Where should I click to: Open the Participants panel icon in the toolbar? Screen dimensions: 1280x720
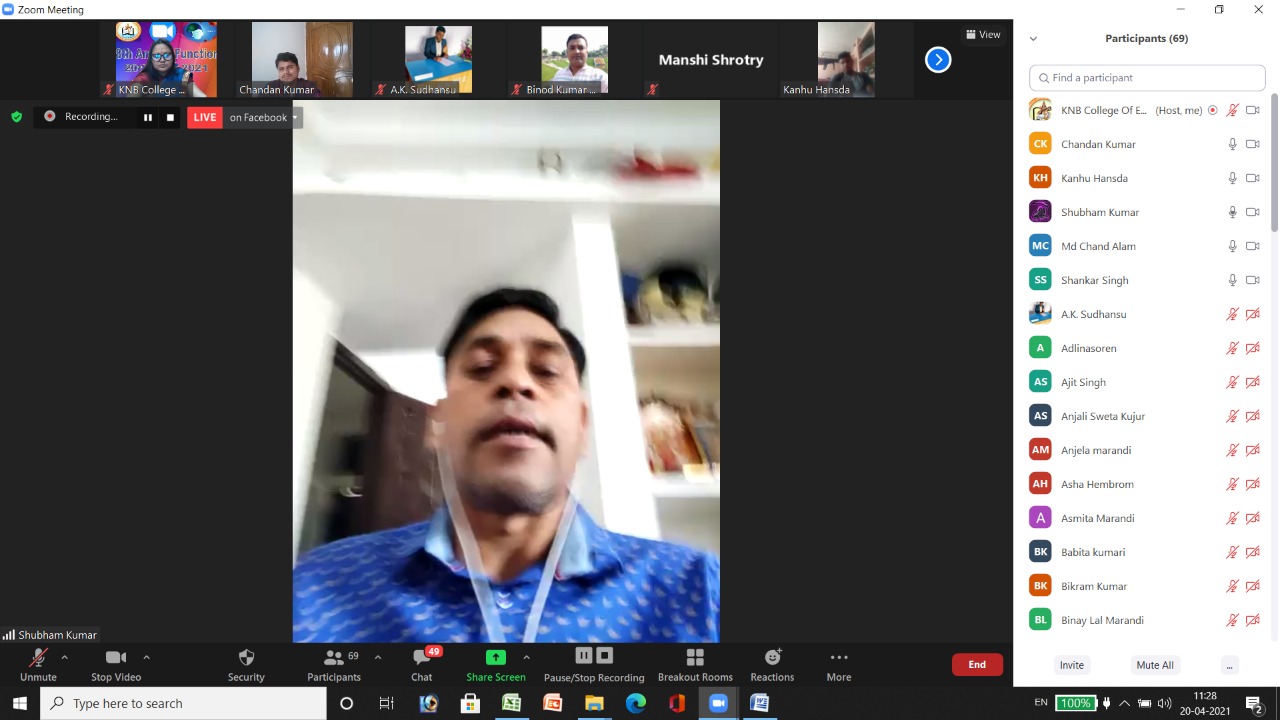pos(334,657)
